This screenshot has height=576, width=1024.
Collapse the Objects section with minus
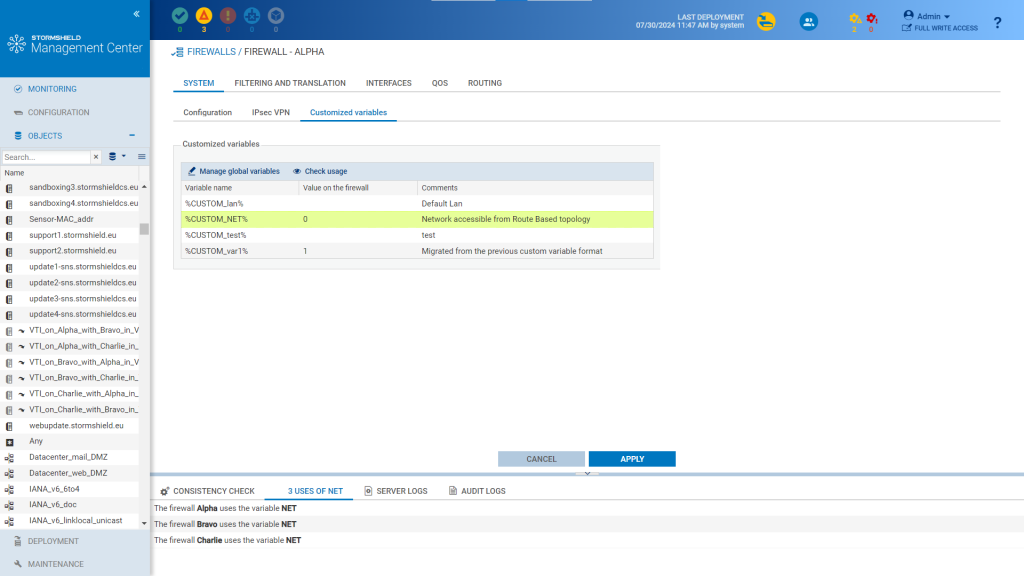tap(132, 135)
